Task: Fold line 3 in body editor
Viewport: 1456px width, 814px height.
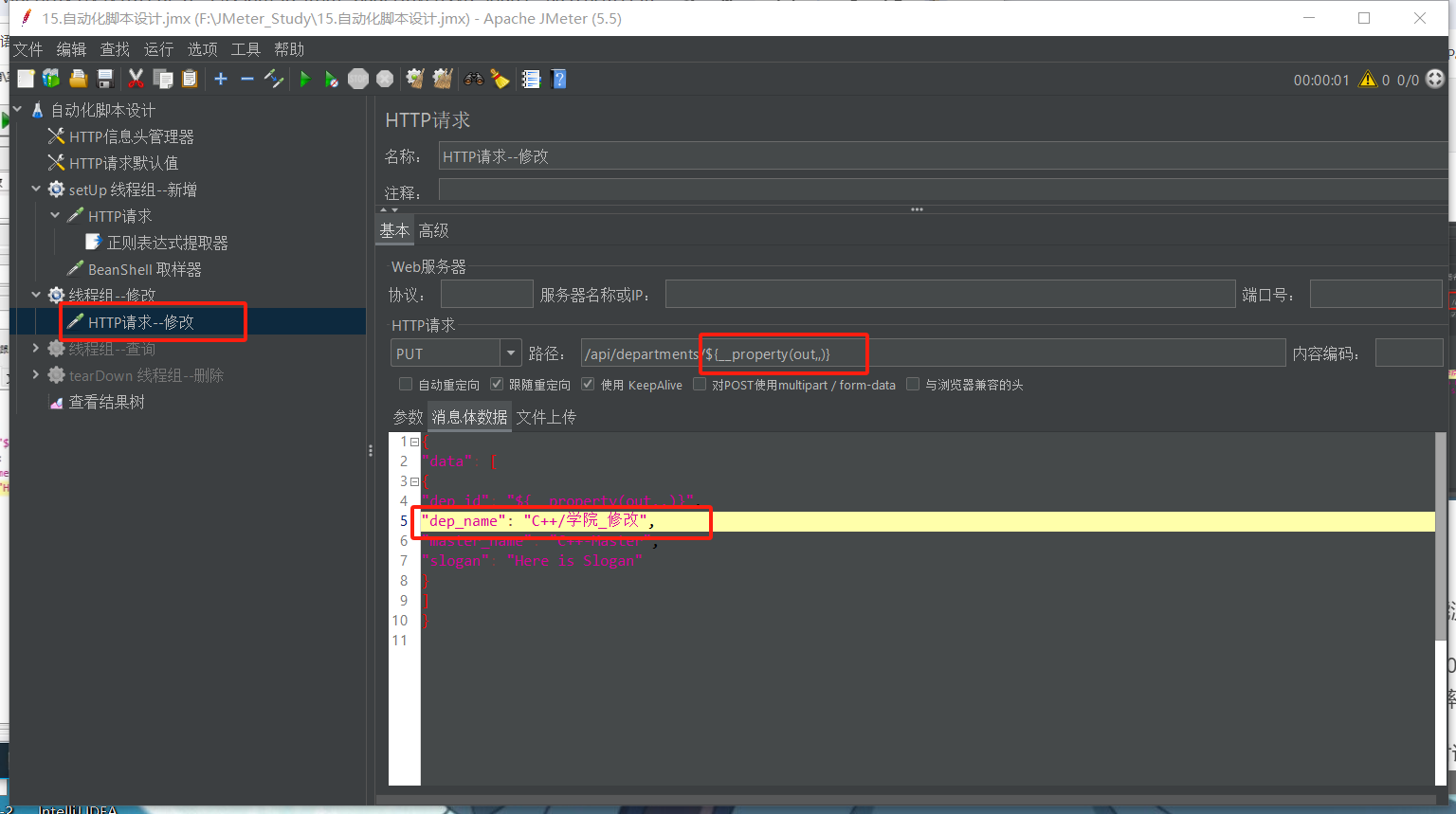Action: click(415, 481)
